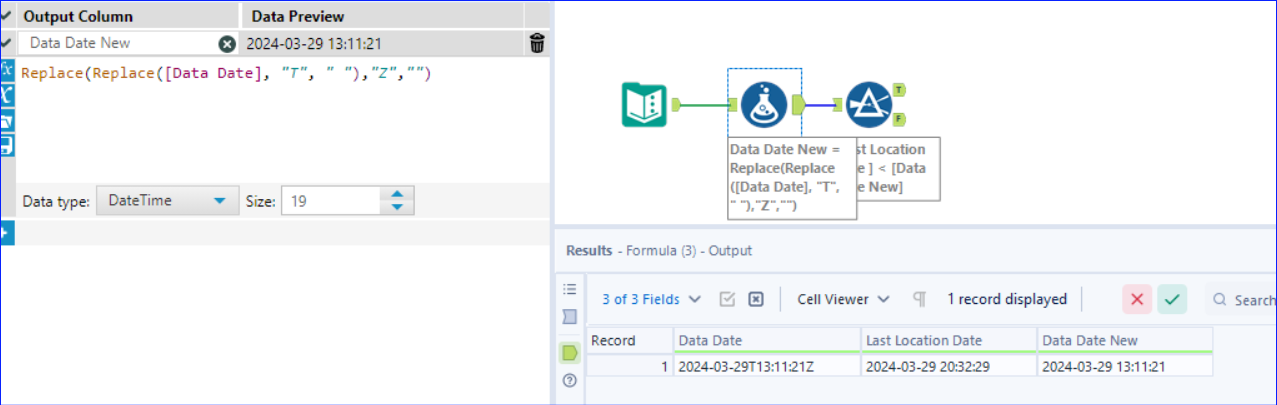Click the Filter tool's T output anchor
The image size is (1277, 405).
click(900, 90)
